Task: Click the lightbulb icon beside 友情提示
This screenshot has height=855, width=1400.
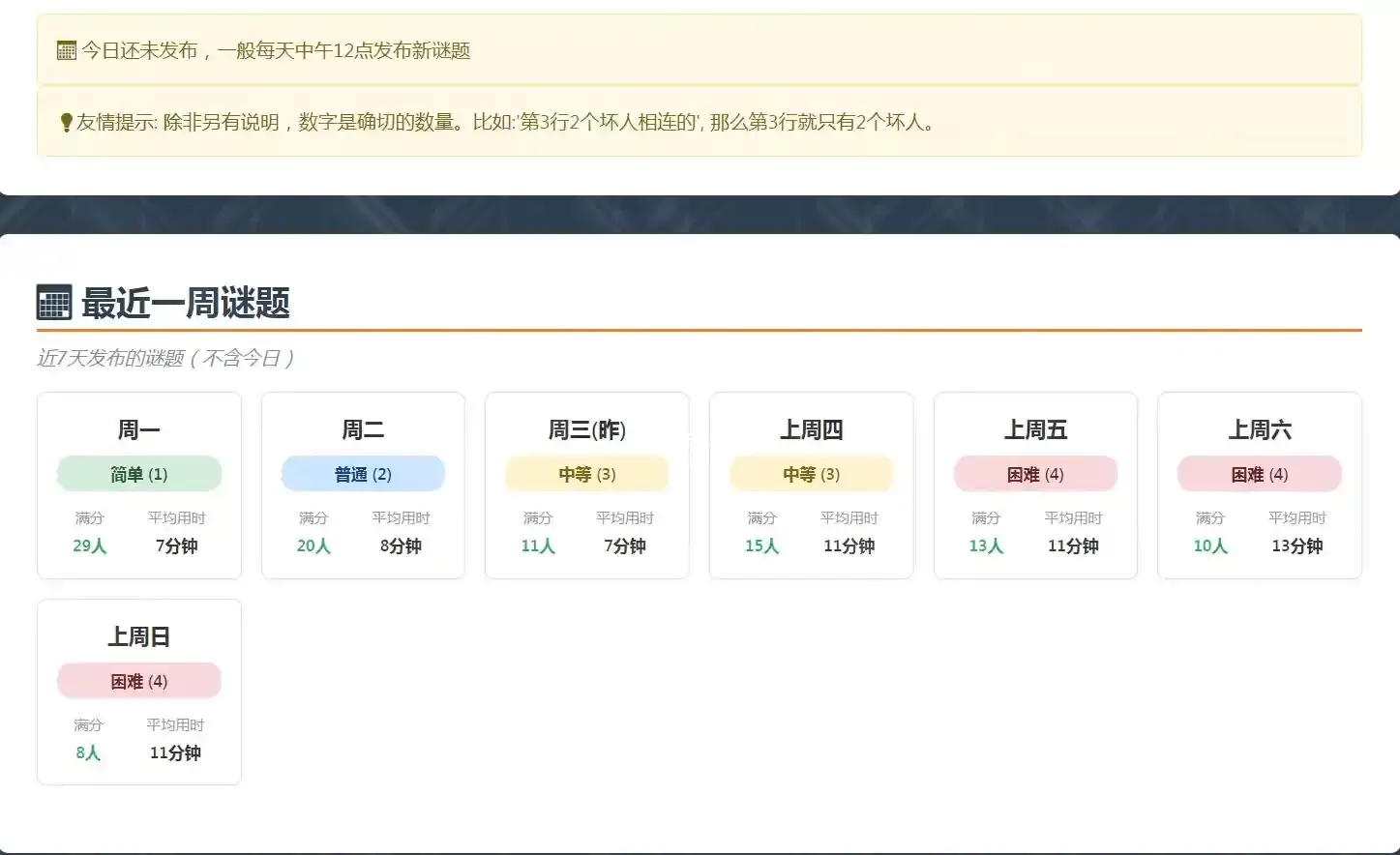Action: point(66,123)
